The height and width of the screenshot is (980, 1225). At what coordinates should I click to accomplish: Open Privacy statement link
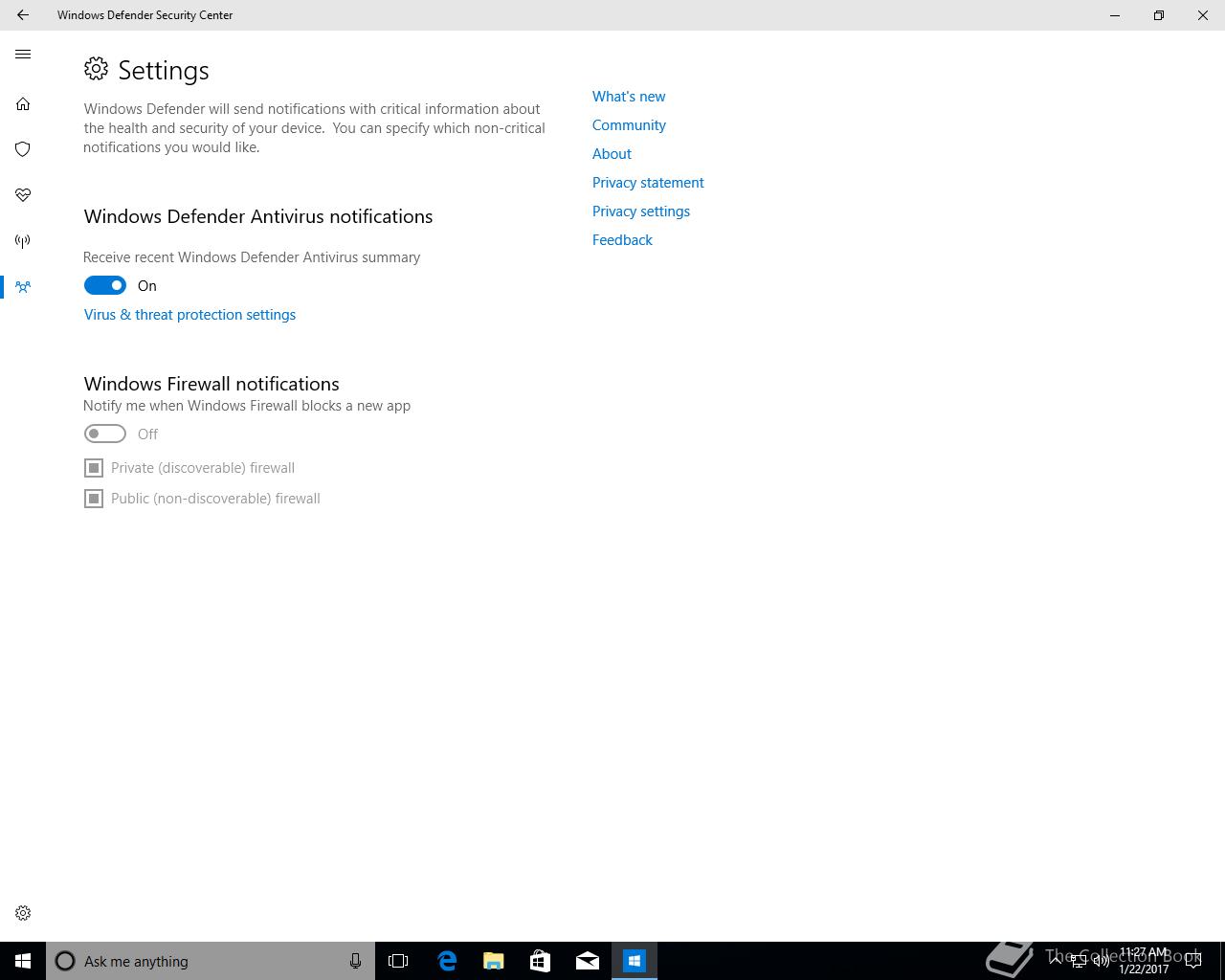coord(648,183)
